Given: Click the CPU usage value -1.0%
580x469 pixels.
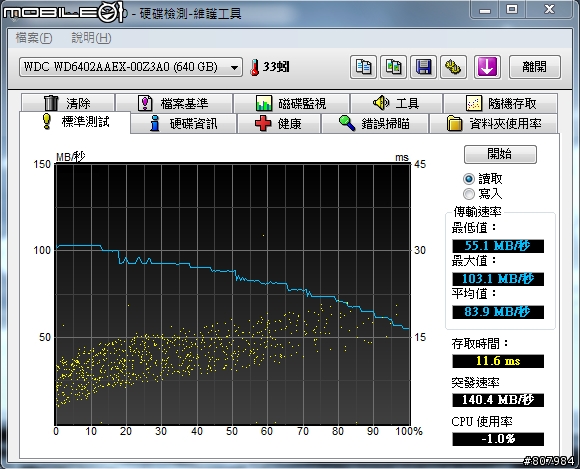Looking at the screenshot, I should [498, 439].
